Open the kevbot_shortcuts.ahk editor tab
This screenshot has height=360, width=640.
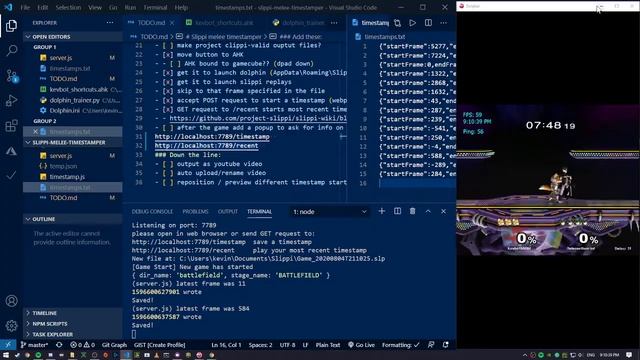pos(224,23)
